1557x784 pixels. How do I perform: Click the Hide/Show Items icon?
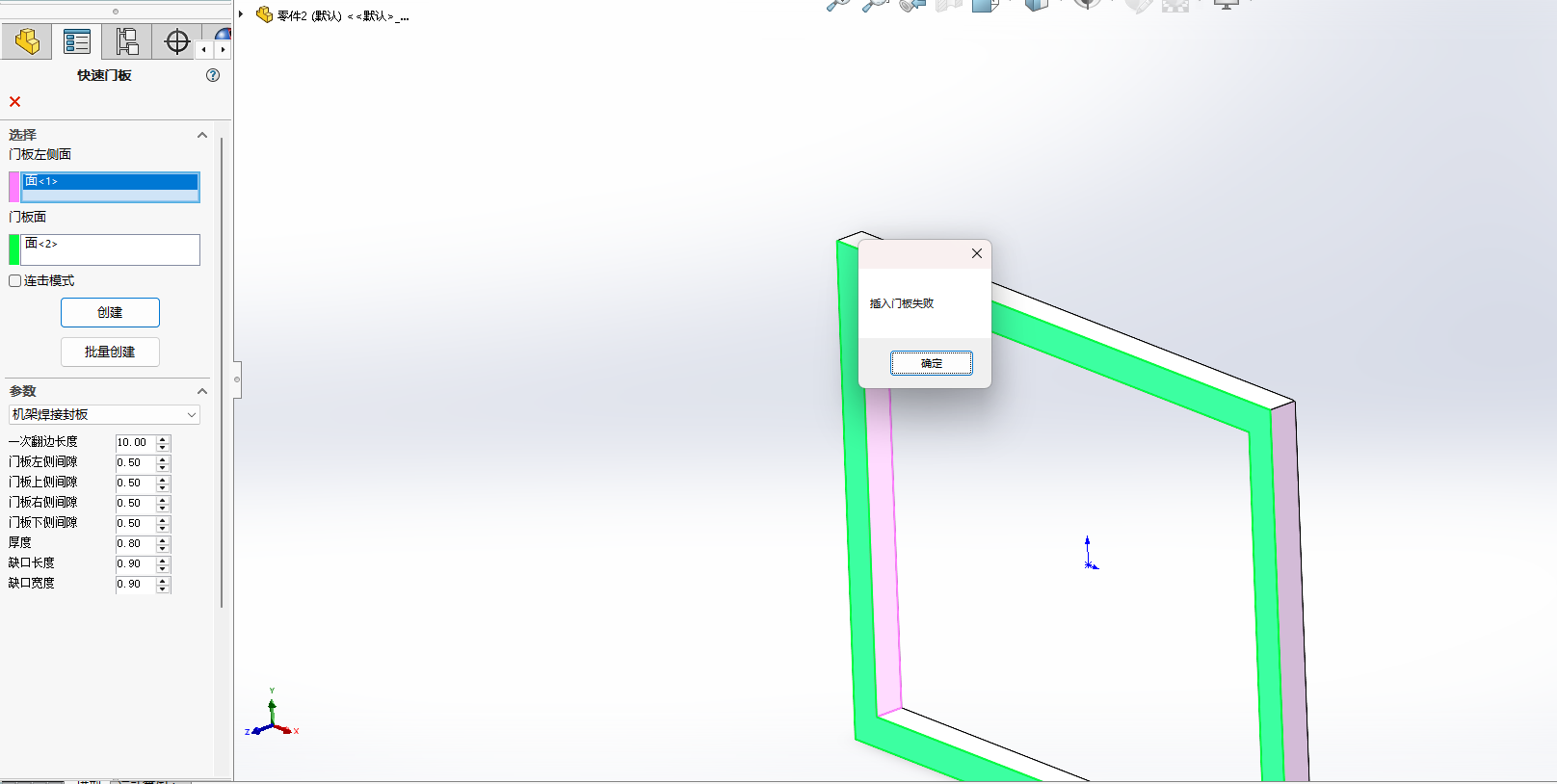pos(1087,4)
